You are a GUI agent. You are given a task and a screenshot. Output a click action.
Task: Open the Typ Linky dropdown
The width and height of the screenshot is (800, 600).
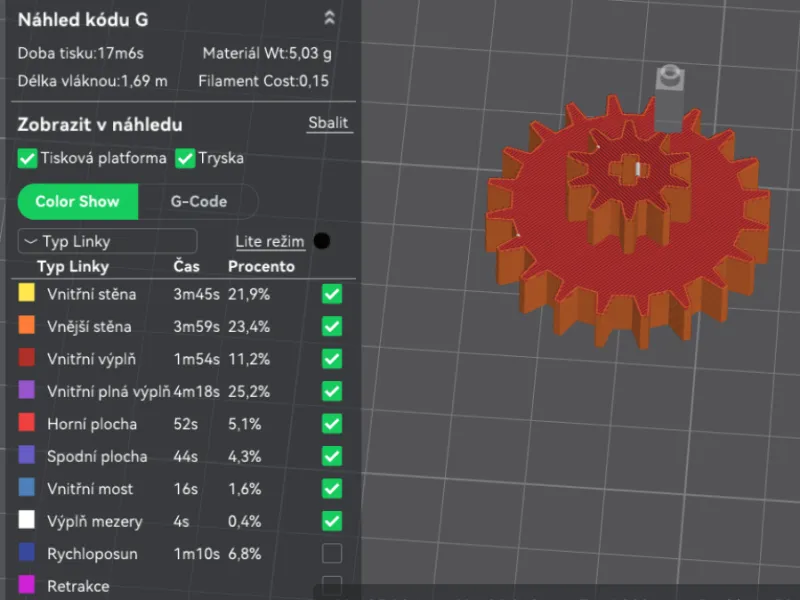[x=107, y=241]
